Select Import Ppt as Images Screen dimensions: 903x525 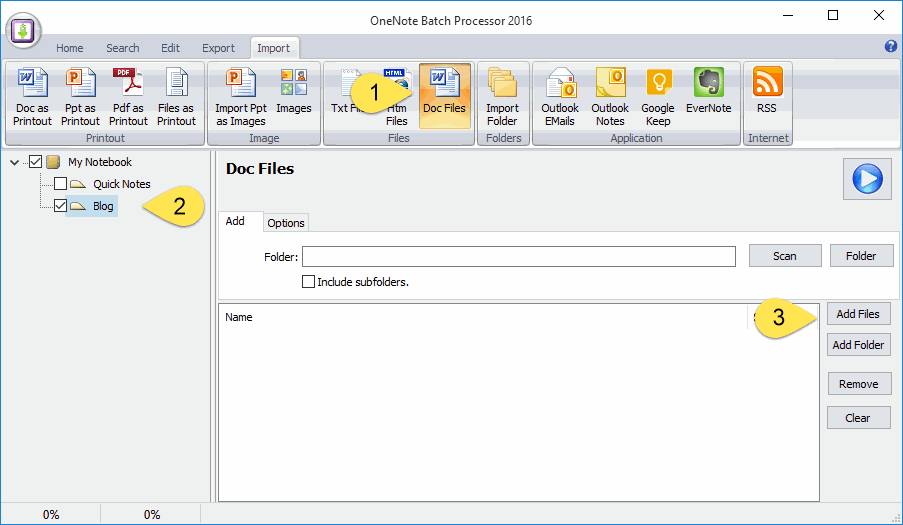pos(241,96)
